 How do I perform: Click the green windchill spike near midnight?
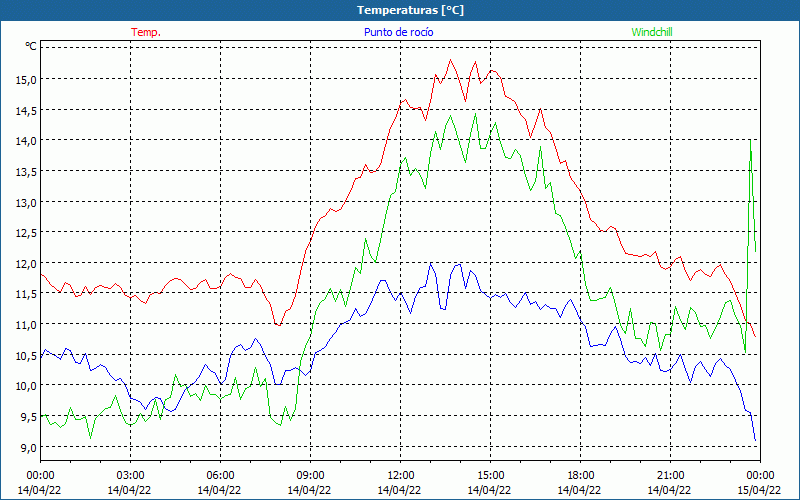(x=750, y=141)
